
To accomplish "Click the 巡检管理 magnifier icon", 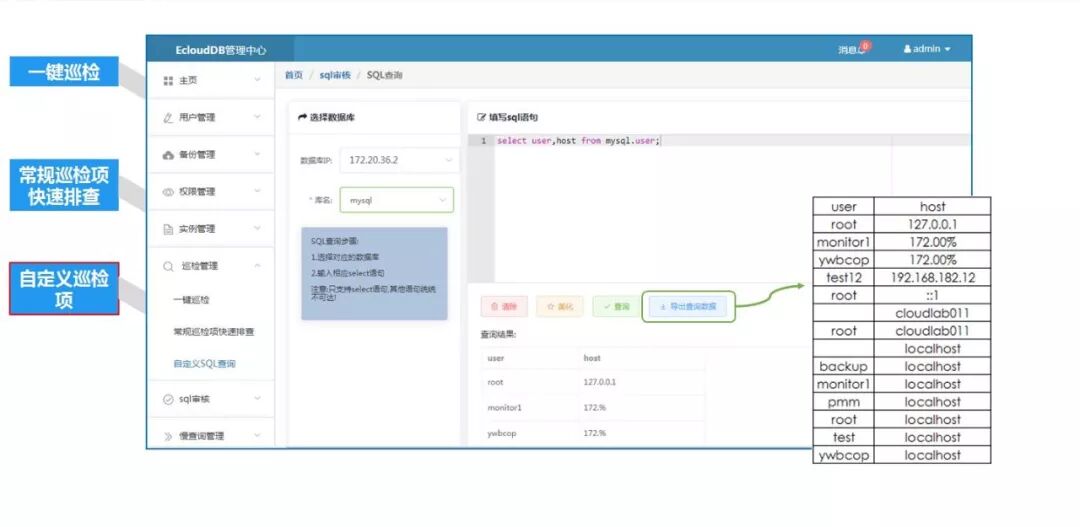I will click(168, 267).
